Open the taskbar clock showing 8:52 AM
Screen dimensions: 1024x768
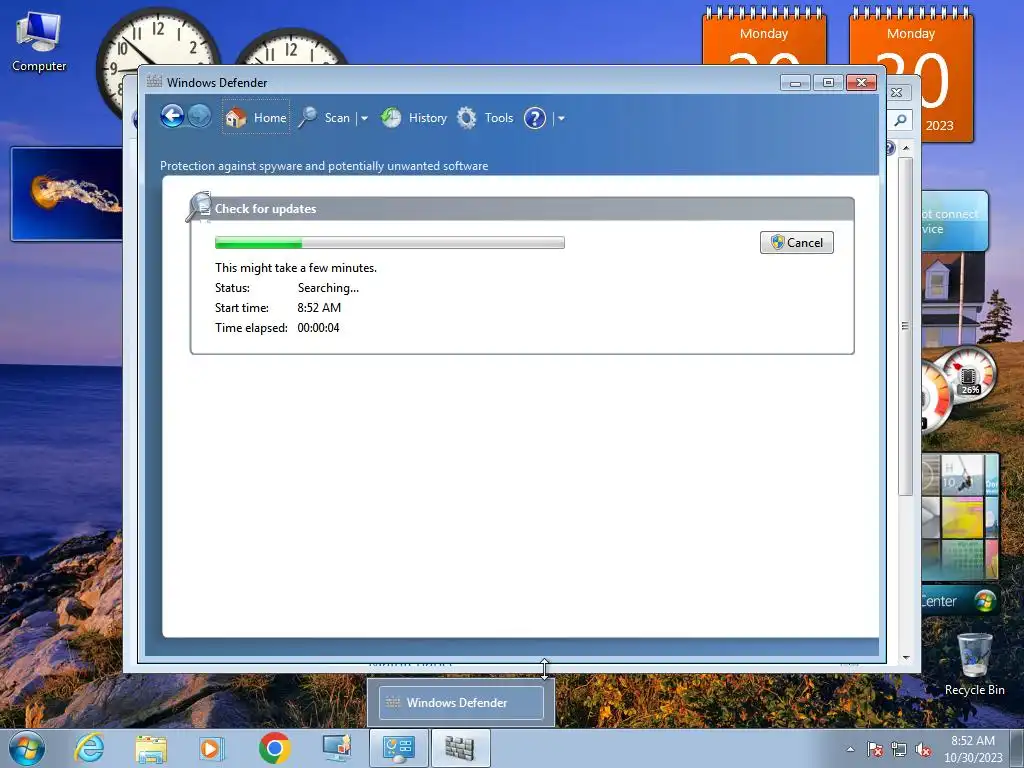[x=973, y=749]
